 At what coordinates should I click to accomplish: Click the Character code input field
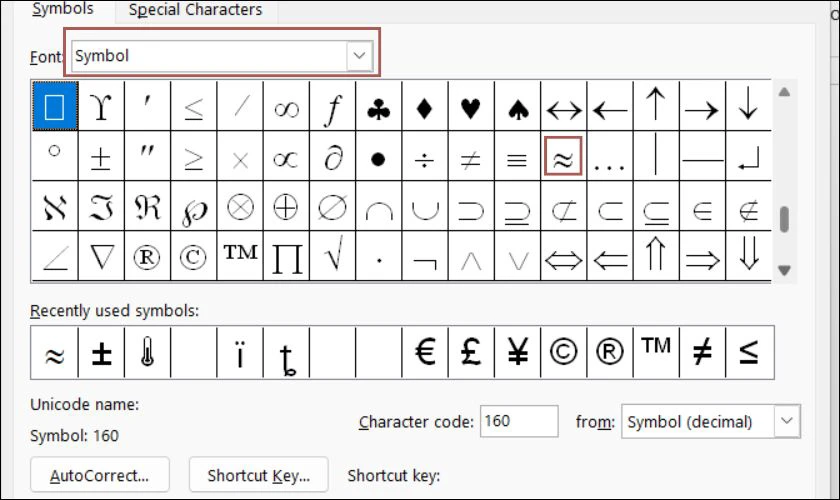point(519,421)
